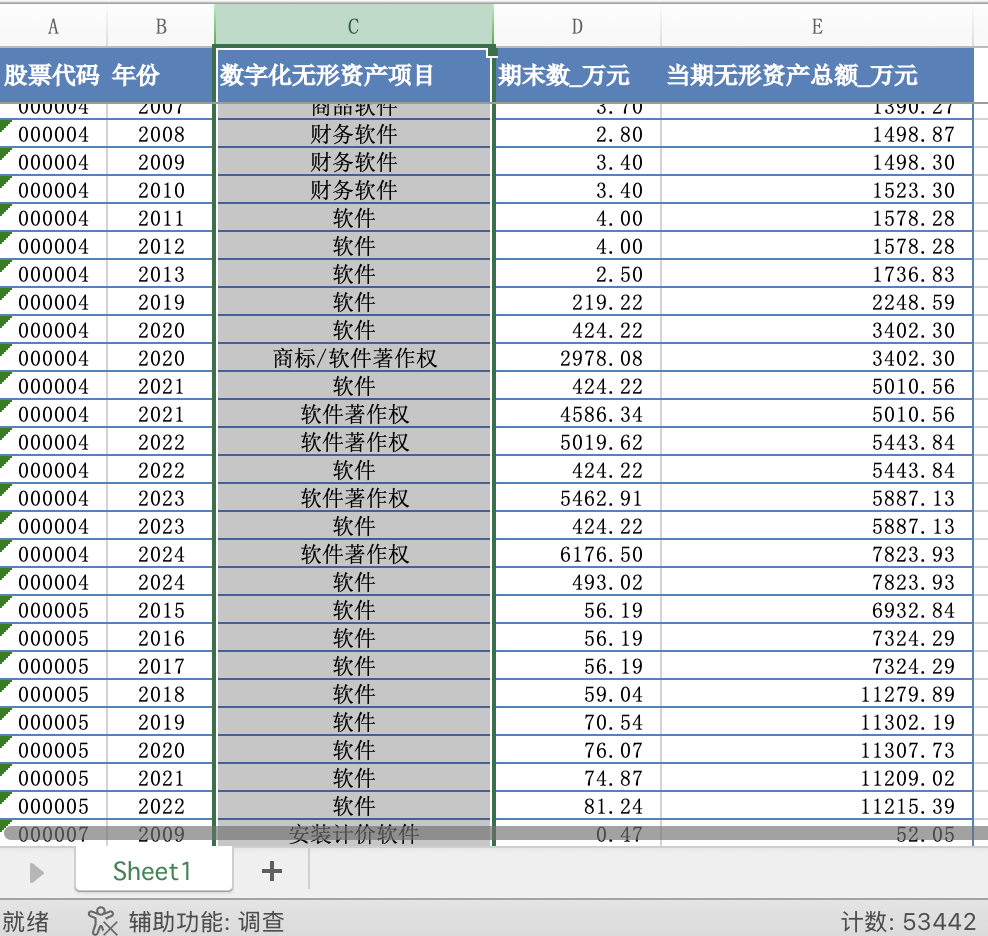
Task: Select cell with value 6176.50
Action: (x=577, y=554)
